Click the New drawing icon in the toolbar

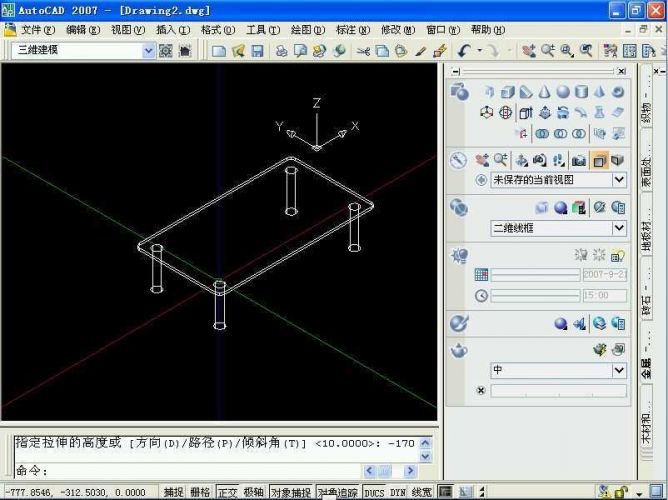tap(219, 50)
